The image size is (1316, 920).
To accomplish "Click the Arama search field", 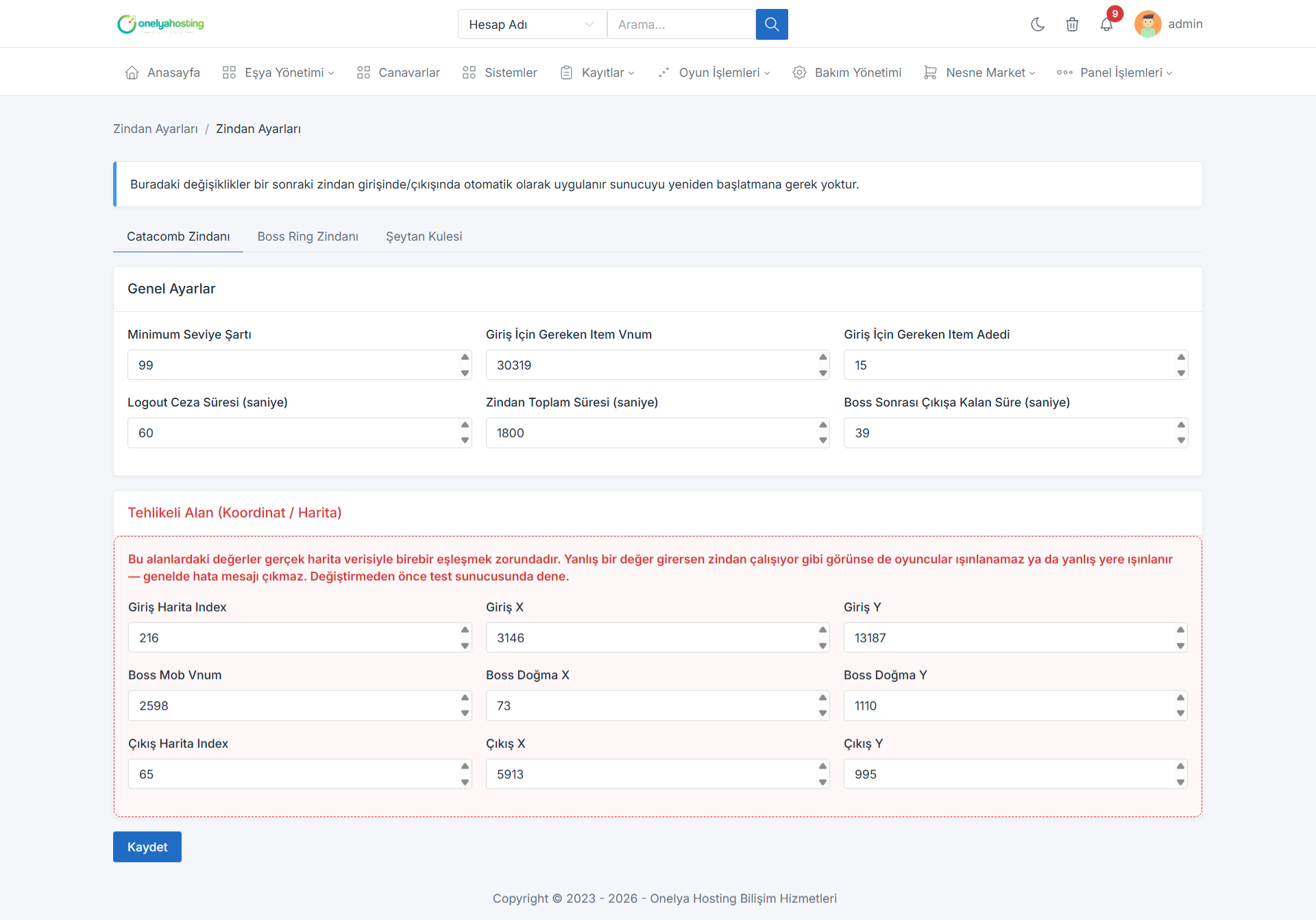I will point(681,24).
